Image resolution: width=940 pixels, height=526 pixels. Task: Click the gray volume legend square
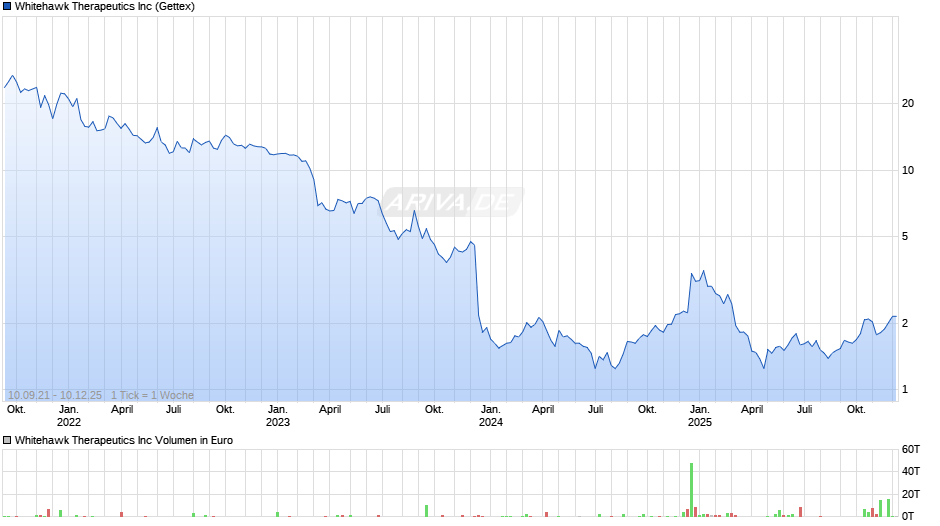tap(7, 440)
